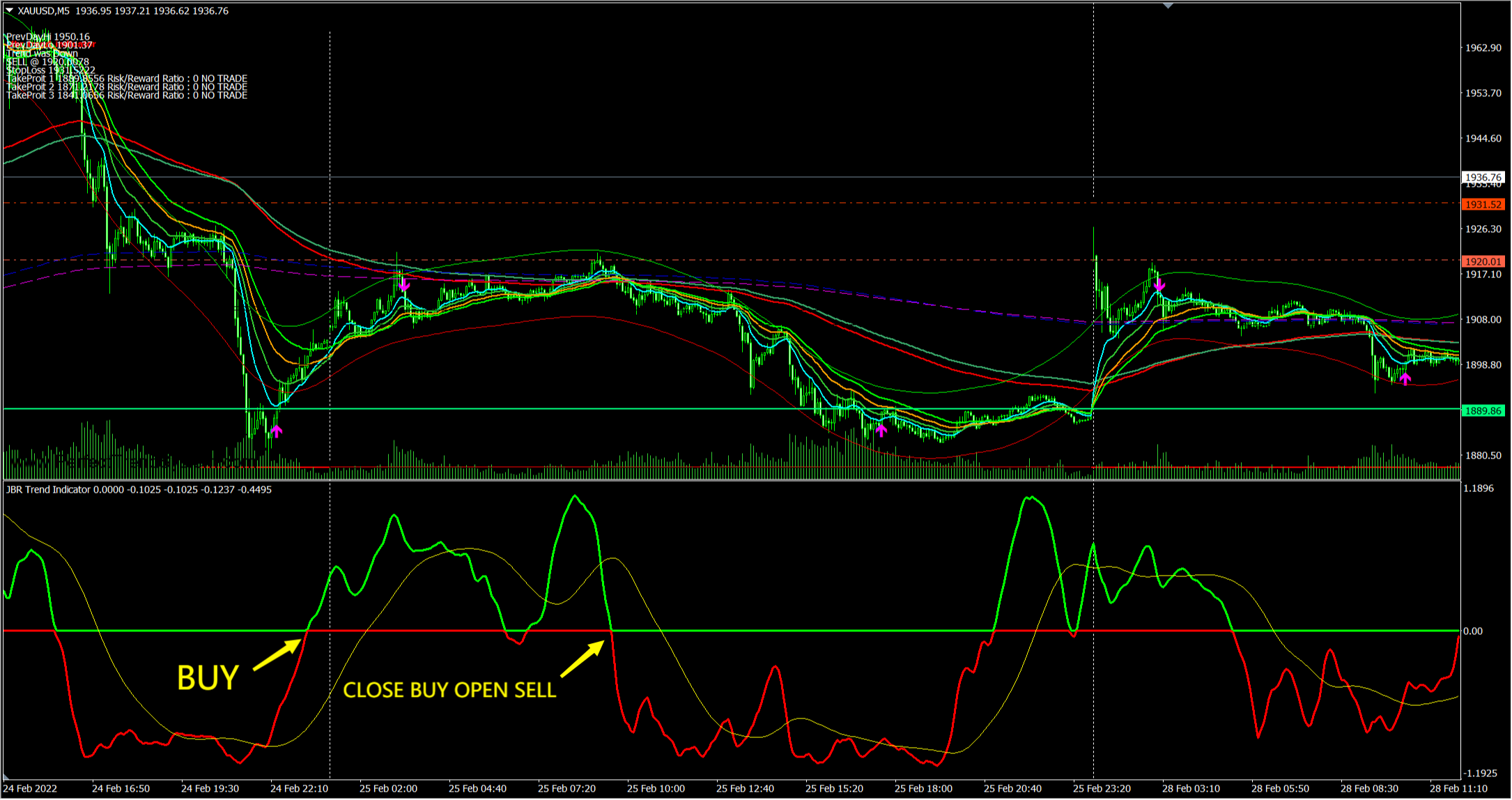Viewport: 1512px width, 800px height.
Task: Click the gray chart shift marker triangle
Action: point(1168,6)
